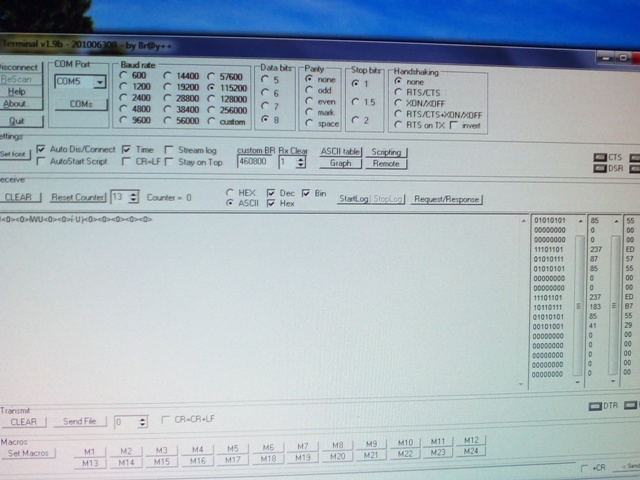Run macro M13
Image resolution: width=640 pixels, height=480 pixels.
pos(90,463)
